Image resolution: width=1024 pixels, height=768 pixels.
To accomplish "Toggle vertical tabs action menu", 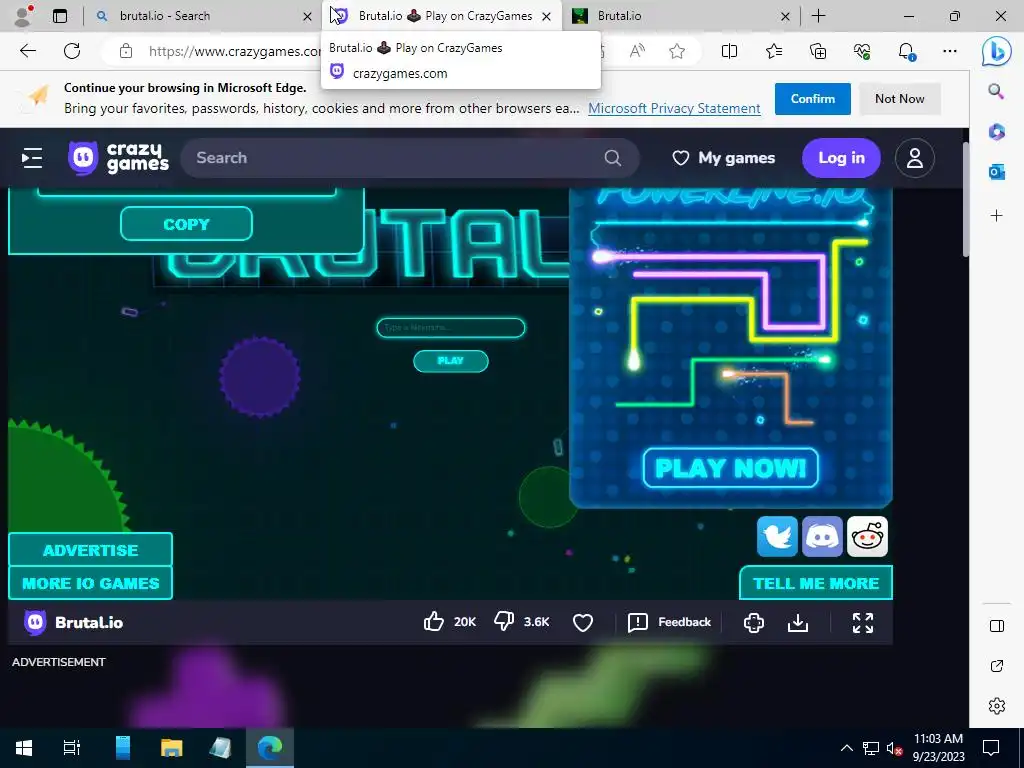I will (x=60, y=16).
